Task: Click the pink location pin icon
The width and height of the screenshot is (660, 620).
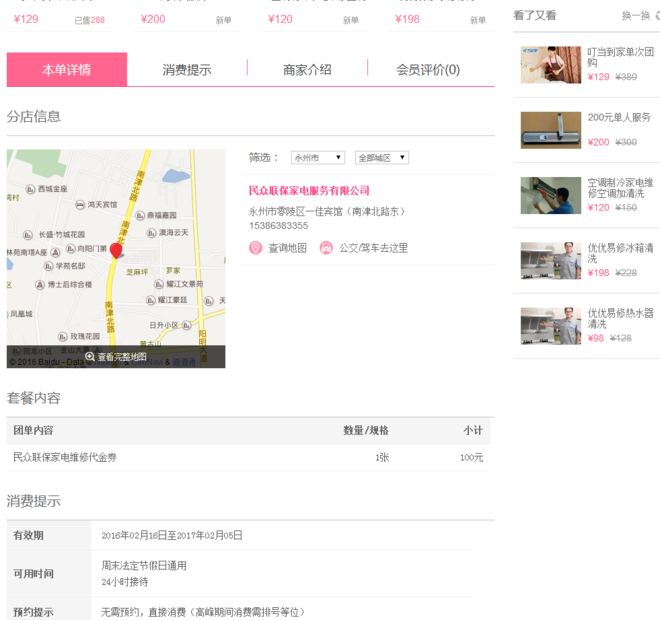Action: pos(255,248)
